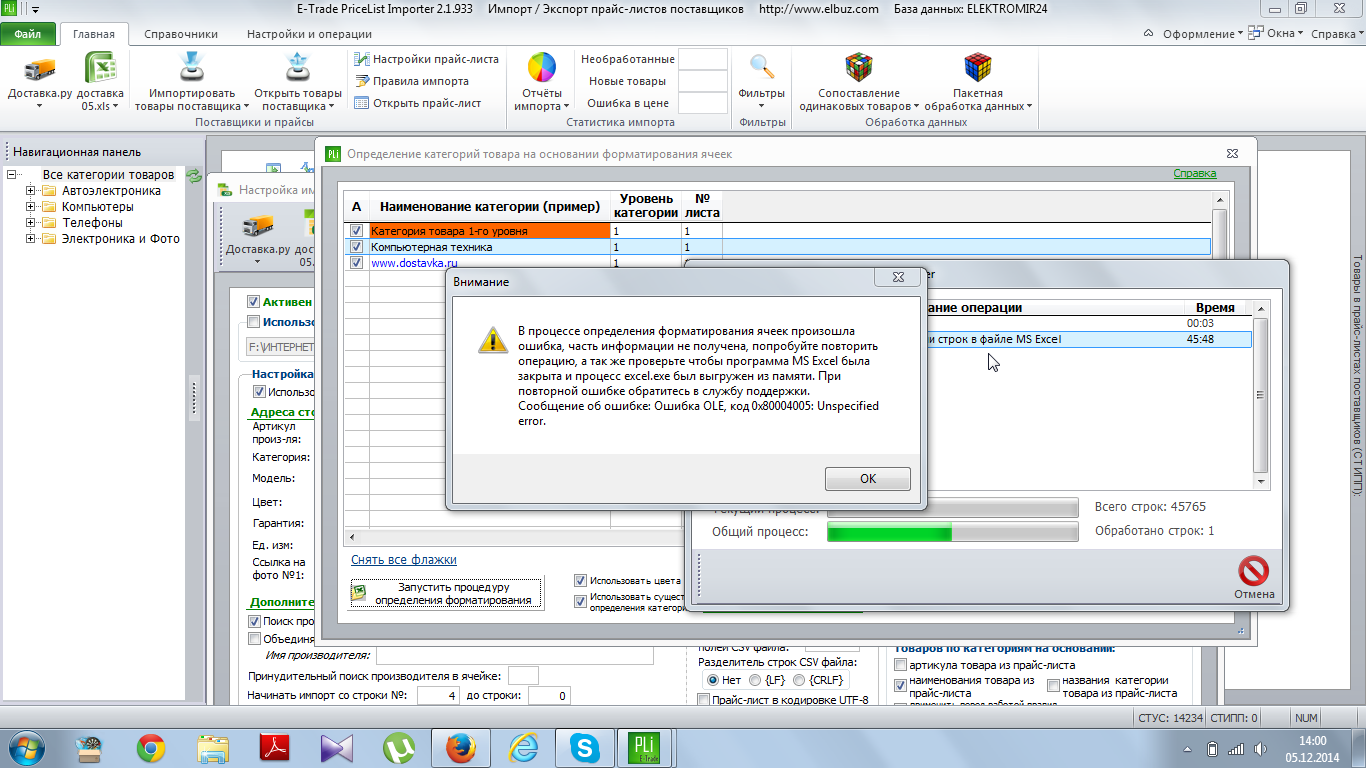The height and width of the screenshot is (768, 1366).
Task: Select Компьютеры in the navigation tree
Action: [x=97, y=207]
